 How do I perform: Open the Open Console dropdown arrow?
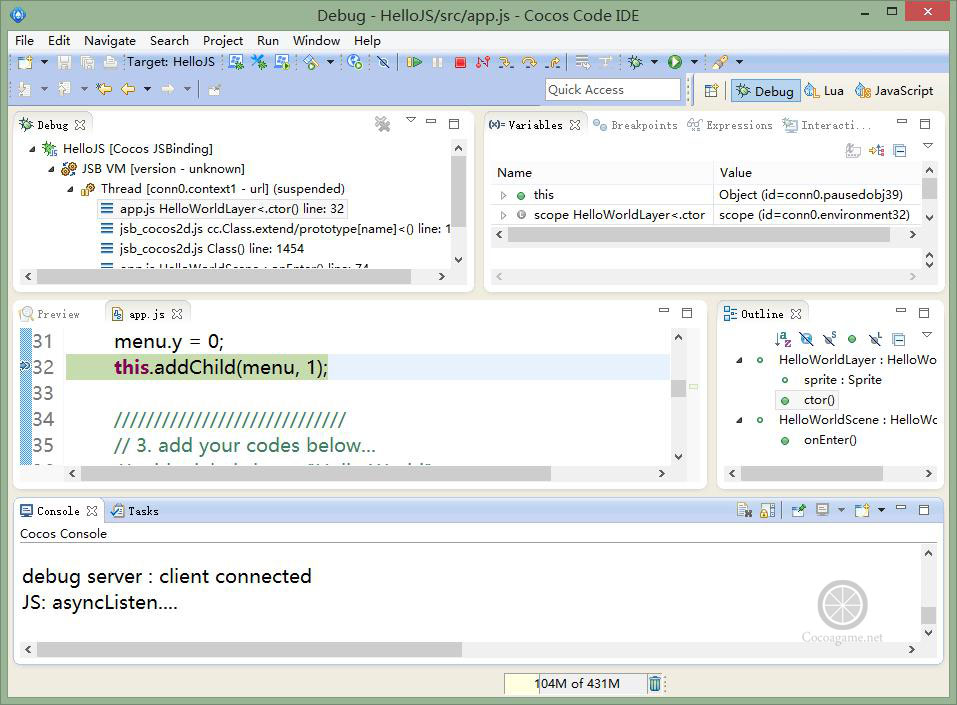pos(881,510)
